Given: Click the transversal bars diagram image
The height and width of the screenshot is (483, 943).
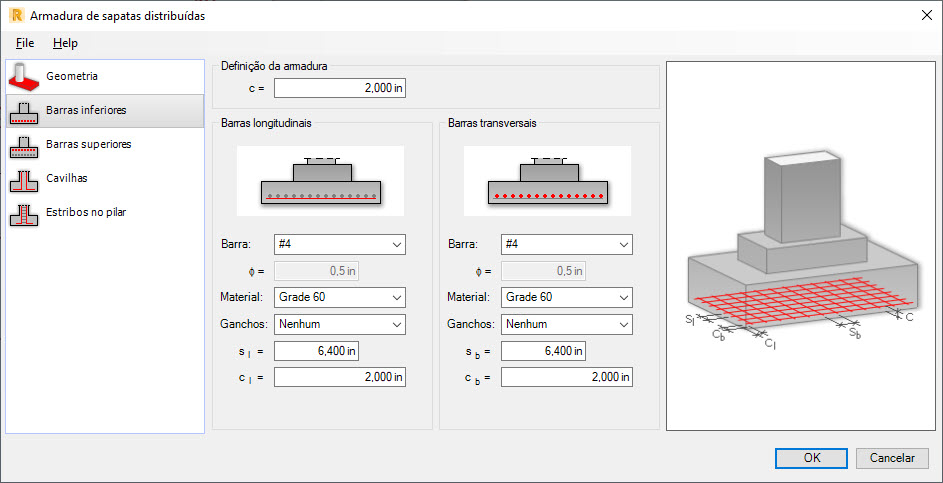Looking at the screenshot, I should pos(547,180).
